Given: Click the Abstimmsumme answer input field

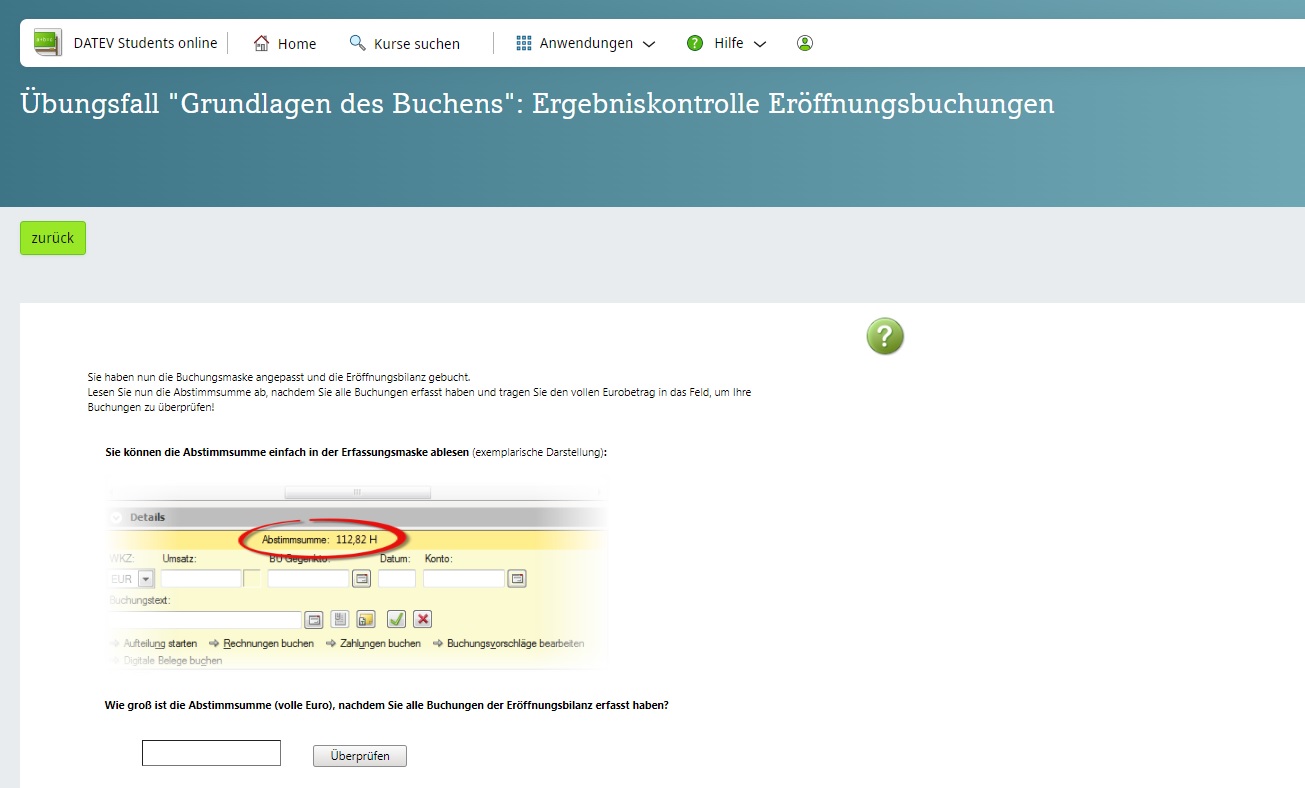Looking at the screenshot, I should 210,752.
